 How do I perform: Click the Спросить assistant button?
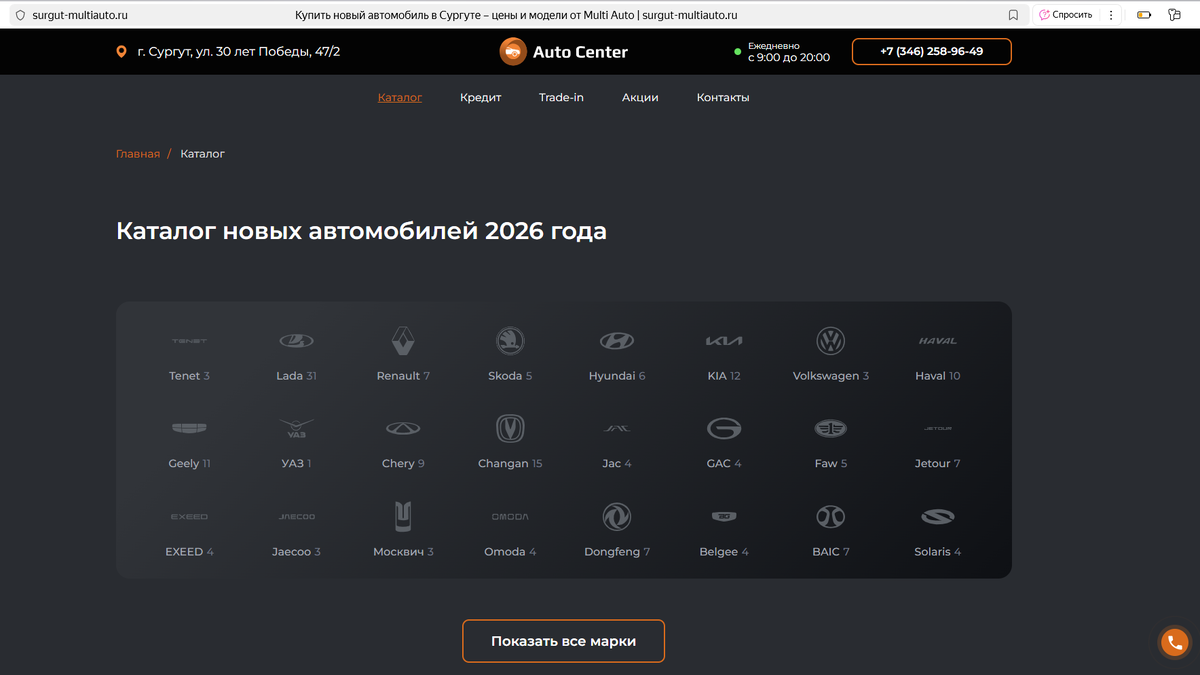[x=1065, y=15]
